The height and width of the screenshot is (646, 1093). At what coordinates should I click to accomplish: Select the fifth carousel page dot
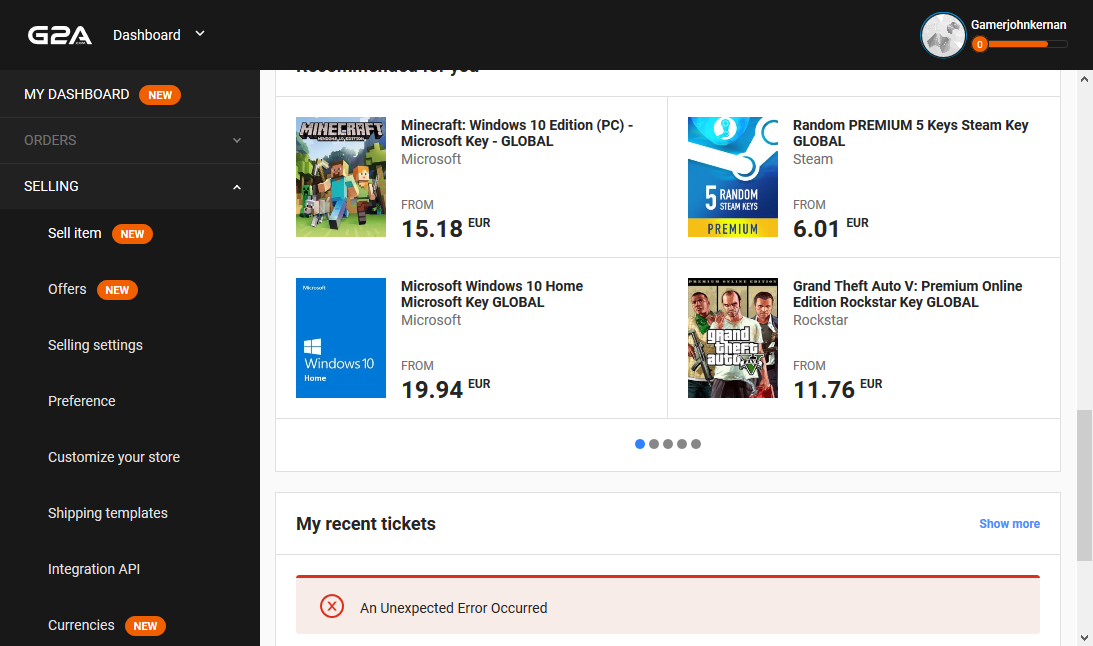(696, 444)
